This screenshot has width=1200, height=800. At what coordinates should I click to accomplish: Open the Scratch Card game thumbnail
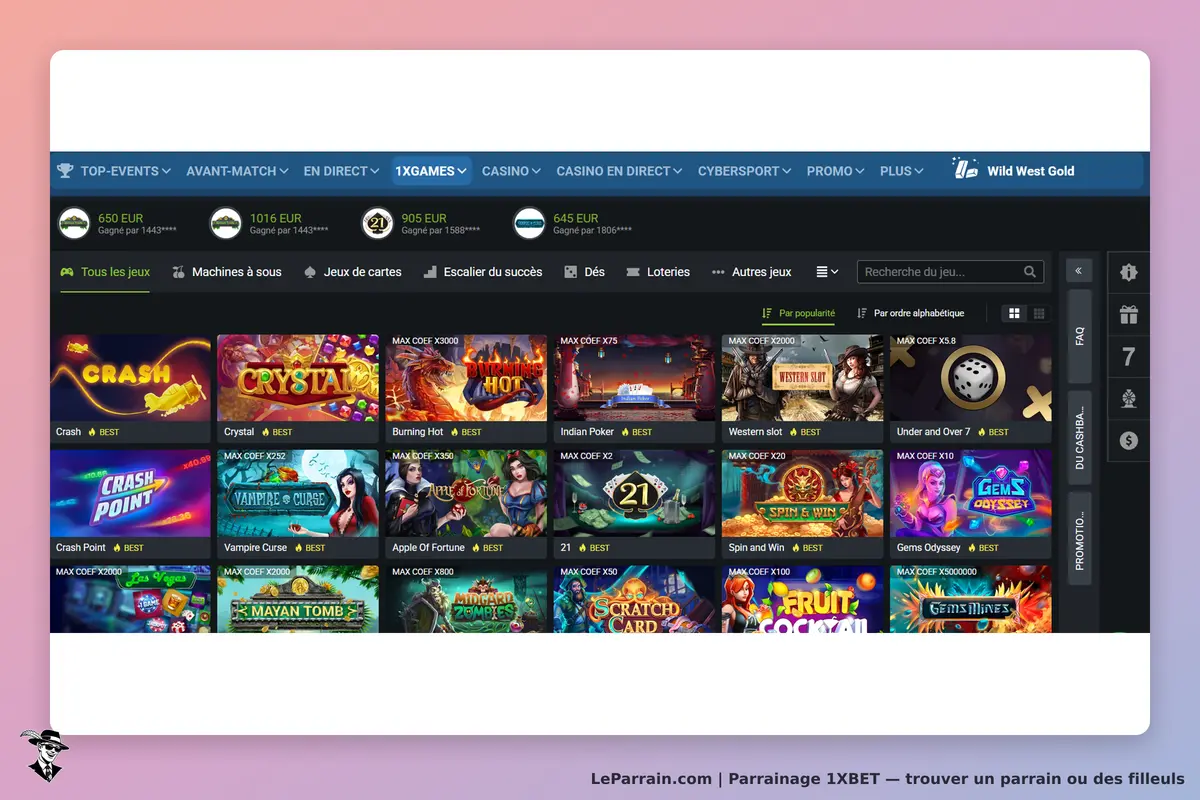pyautogui.click(x=634, y=599)
